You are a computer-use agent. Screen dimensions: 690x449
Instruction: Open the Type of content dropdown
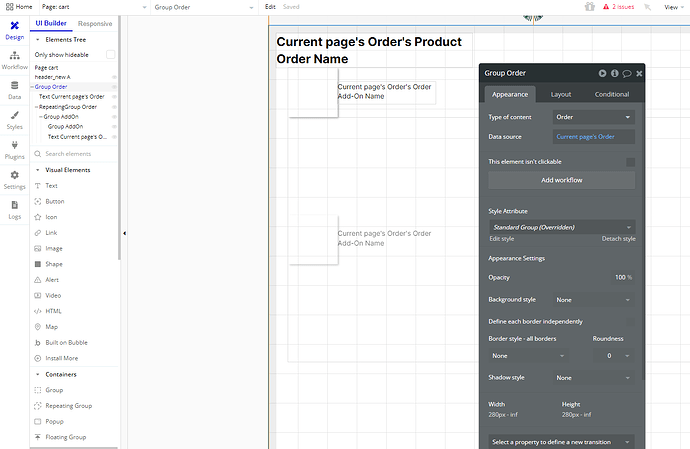click(x=593, y=117)
